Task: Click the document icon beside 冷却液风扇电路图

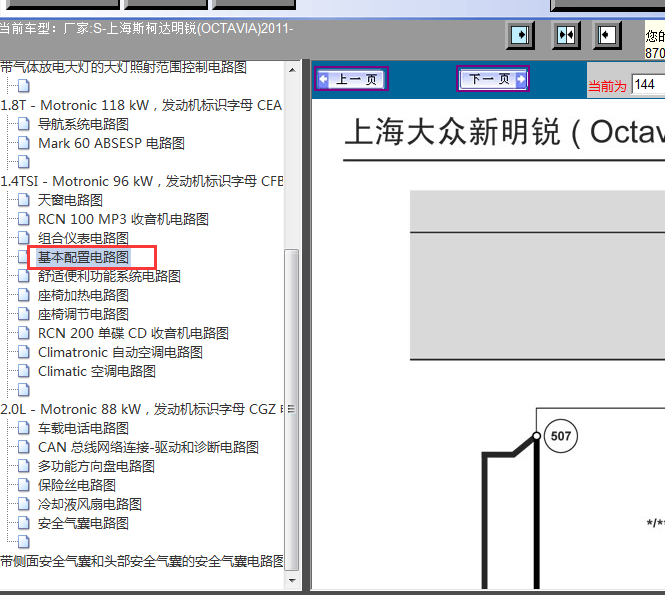Action: (x=24, y=504)
